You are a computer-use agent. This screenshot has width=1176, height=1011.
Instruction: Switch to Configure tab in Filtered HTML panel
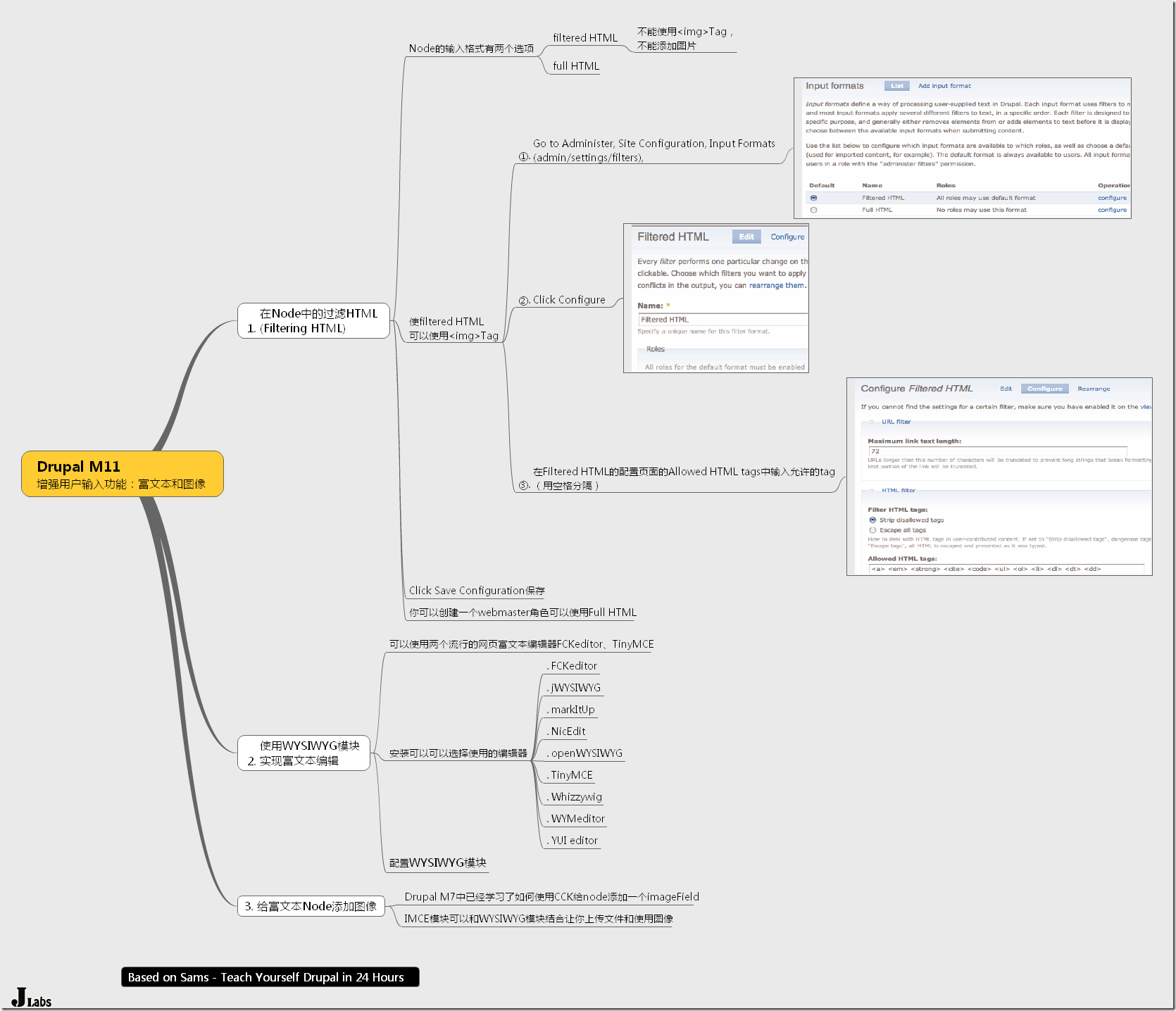787,237
